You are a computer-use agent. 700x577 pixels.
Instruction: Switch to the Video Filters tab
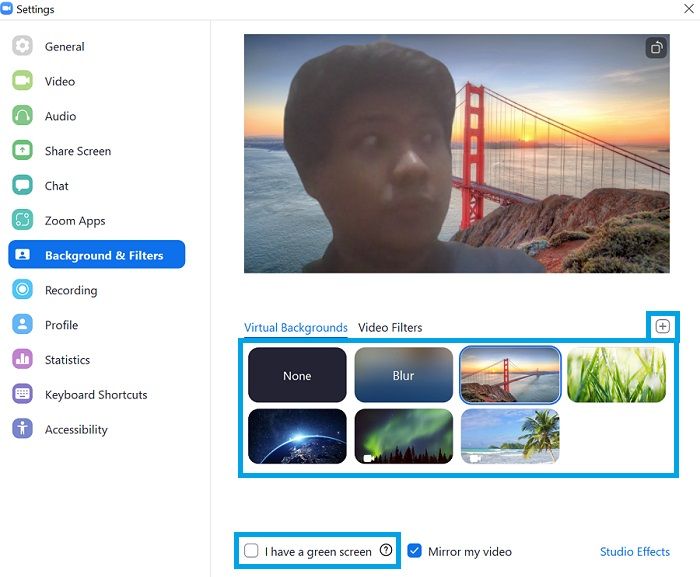pyautogui.click(x=390, y=328)
